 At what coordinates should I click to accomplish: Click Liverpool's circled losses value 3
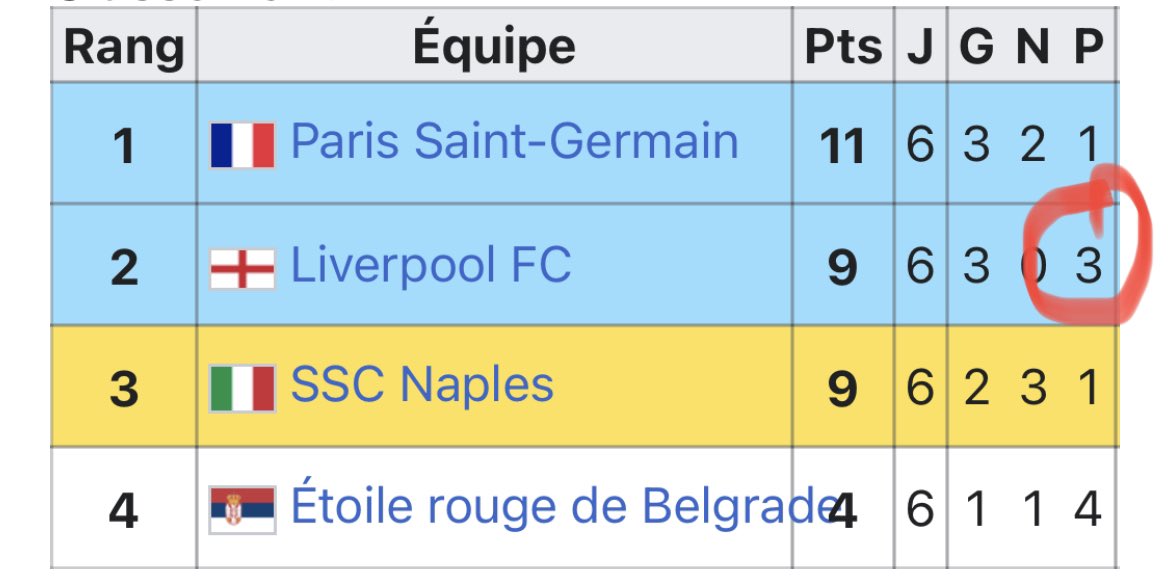coord(1088,266)
